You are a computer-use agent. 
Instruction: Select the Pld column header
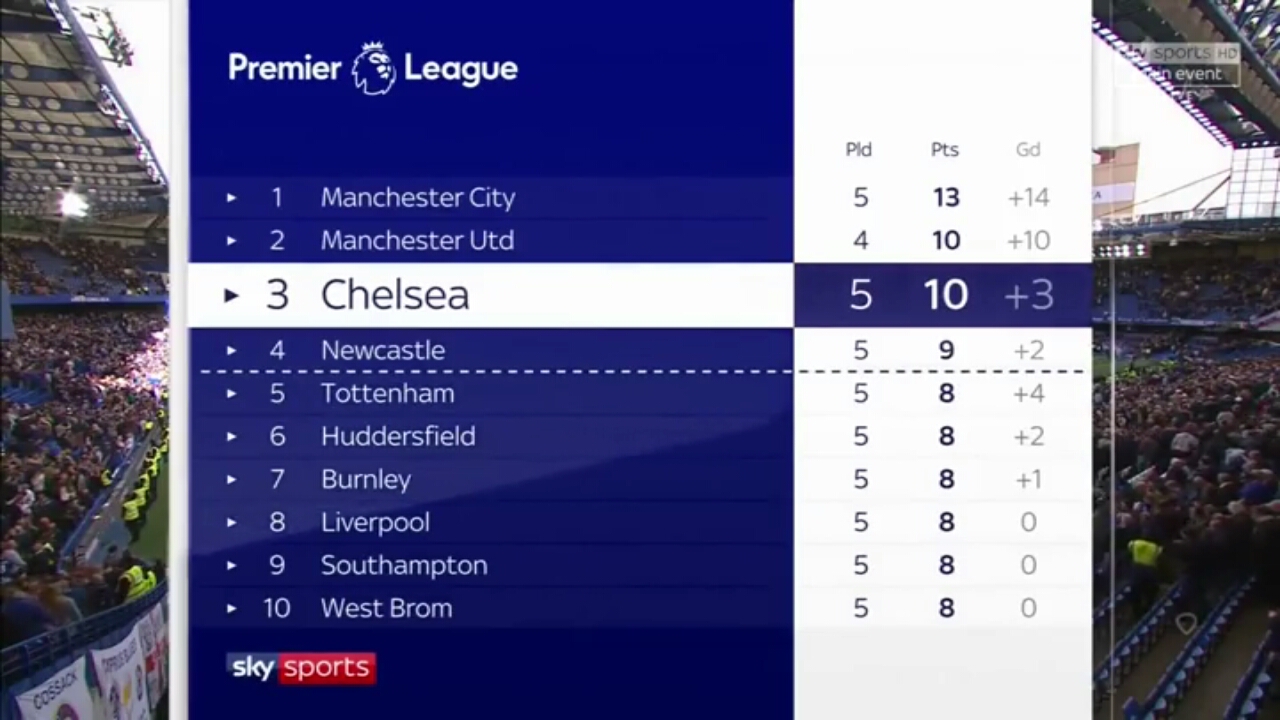click(x=859, y=150)
